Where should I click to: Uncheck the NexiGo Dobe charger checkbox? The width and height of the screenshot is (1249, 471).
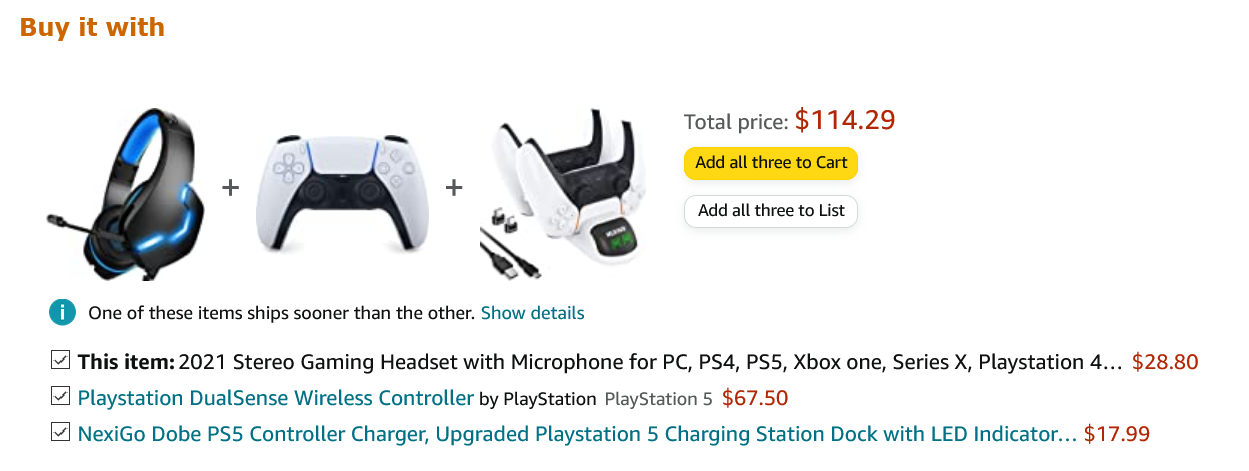pyautogui.click(x=60, y=433)
